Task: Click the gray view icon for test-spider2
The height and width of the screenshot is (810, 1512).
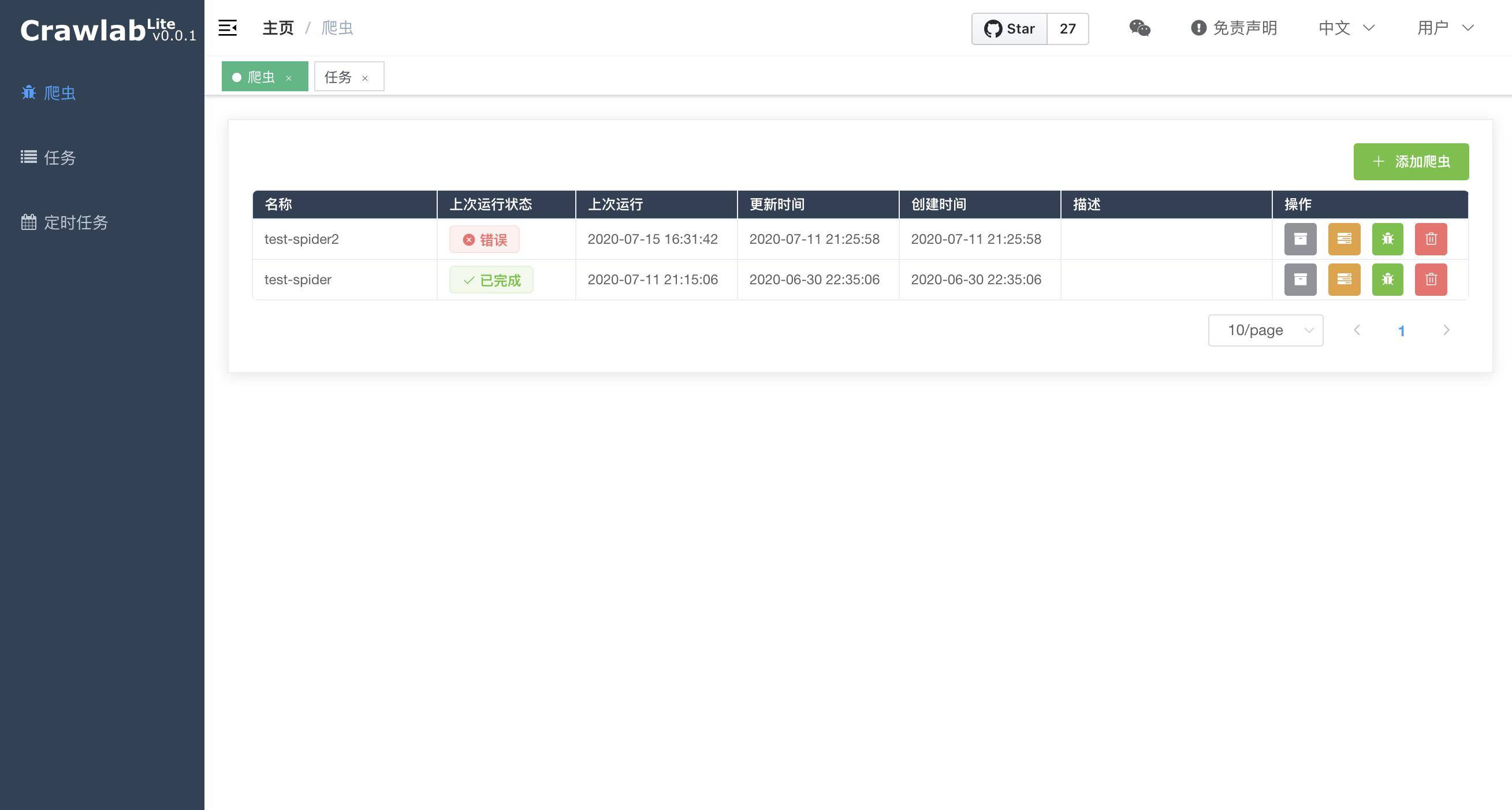Action: [1300, 239]
